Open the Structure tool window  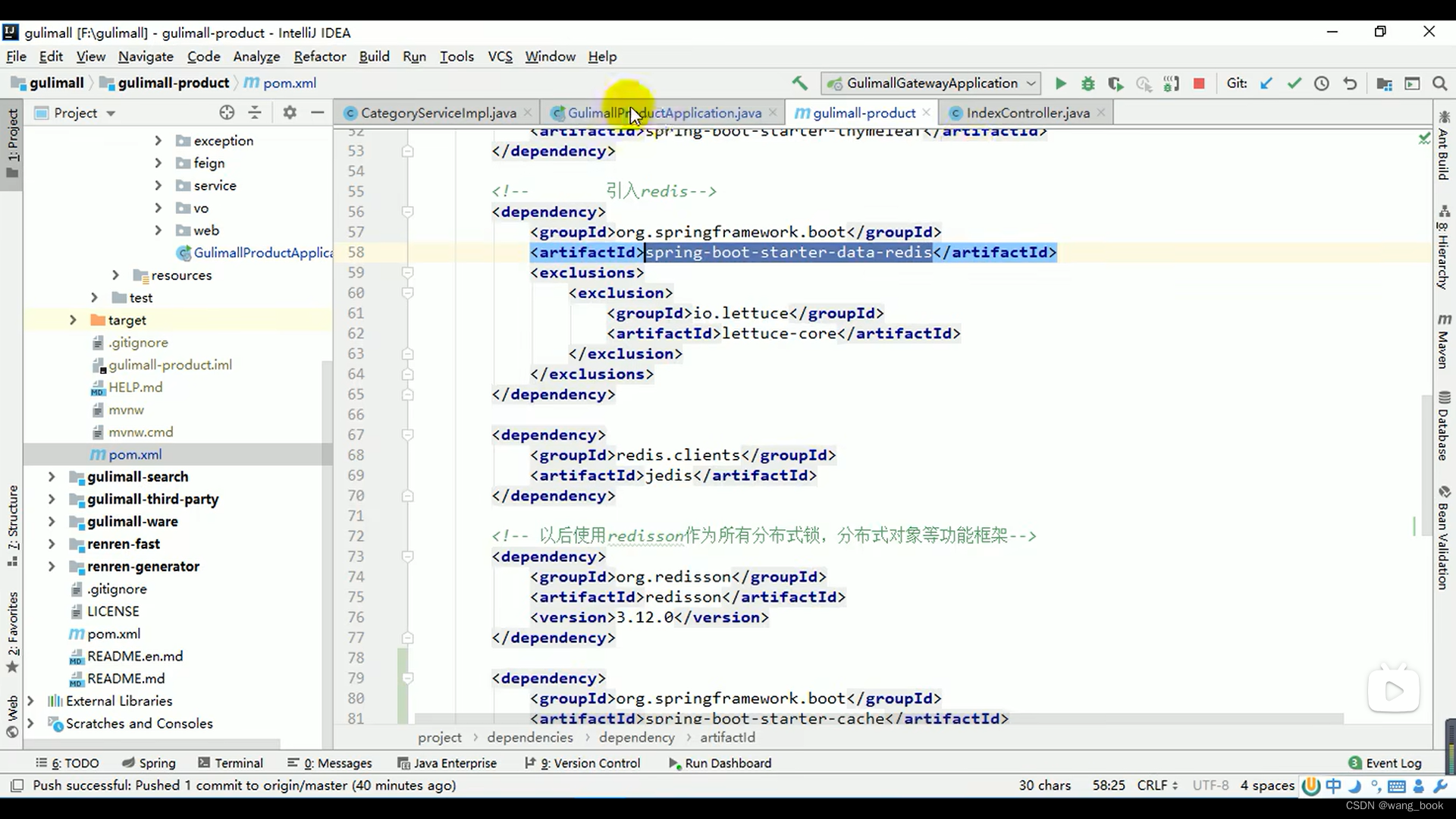click(12, 526)
